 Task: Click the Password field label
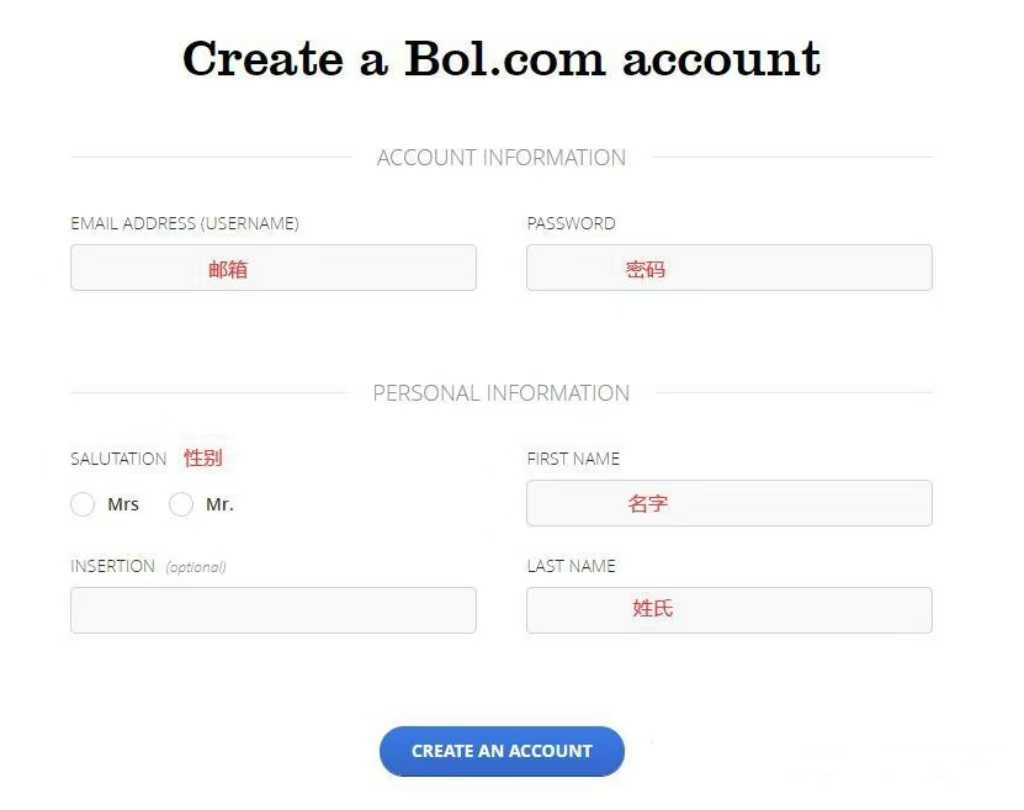tap(571, 224)
